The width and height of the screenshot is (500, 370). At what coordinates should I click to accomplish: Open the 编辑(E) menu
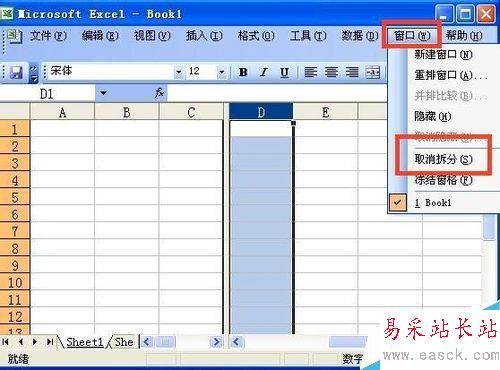(x=100, y=36)
